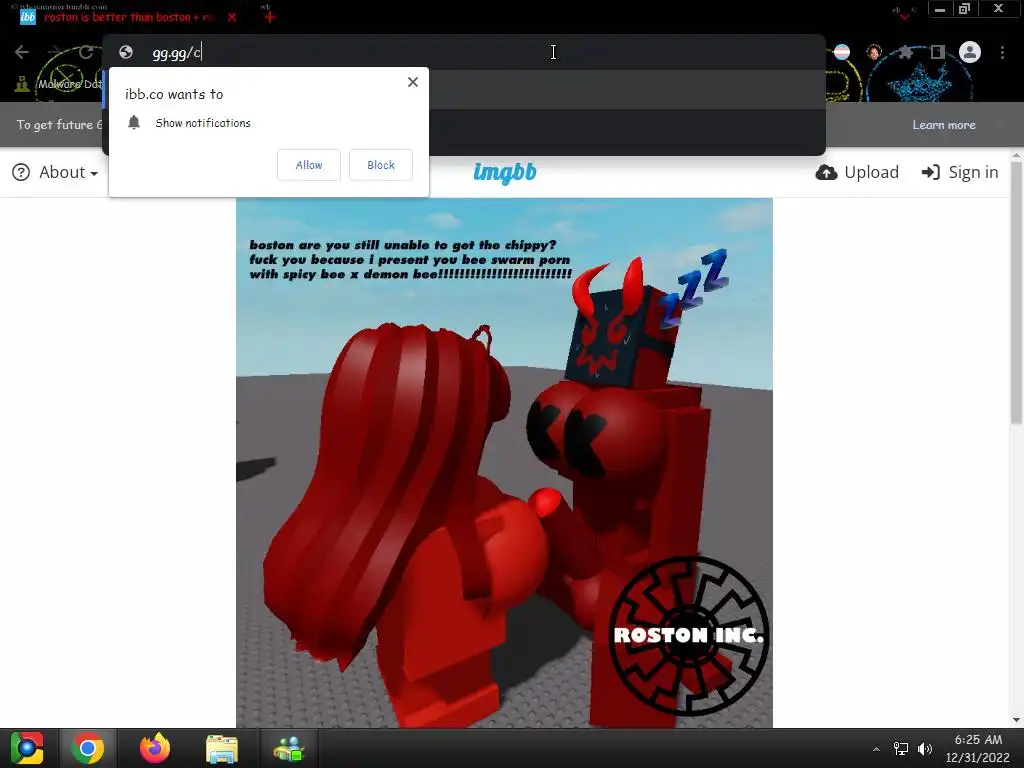Go back with the browser back arrow
The width and height of the screenshot is (1024, 768).
[22, 52]
